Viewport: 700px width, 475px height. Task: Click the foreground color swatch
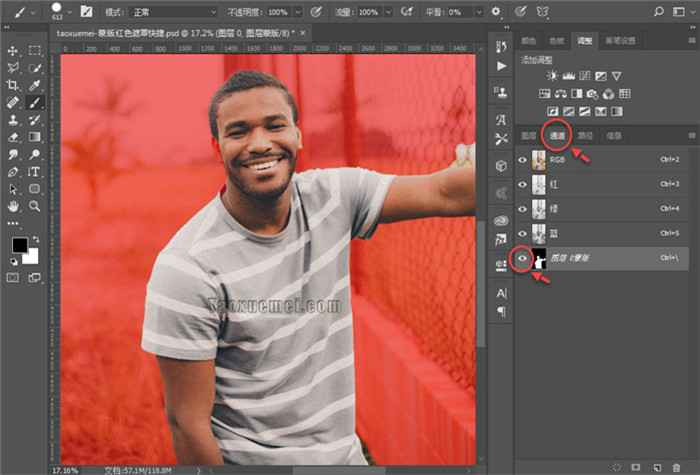(20, 245)
